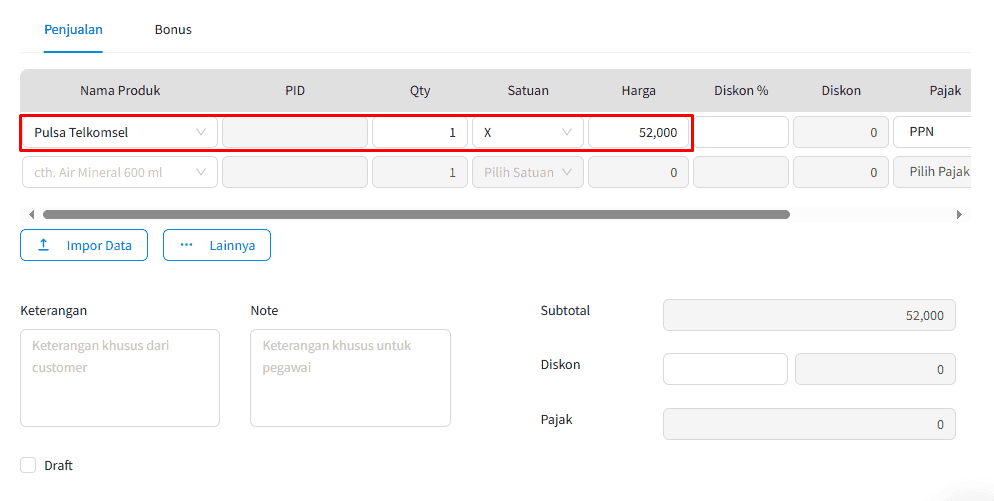994x501 pixels.
Task: Open the Satuan dropdown showing X
Action: (527, 133)
